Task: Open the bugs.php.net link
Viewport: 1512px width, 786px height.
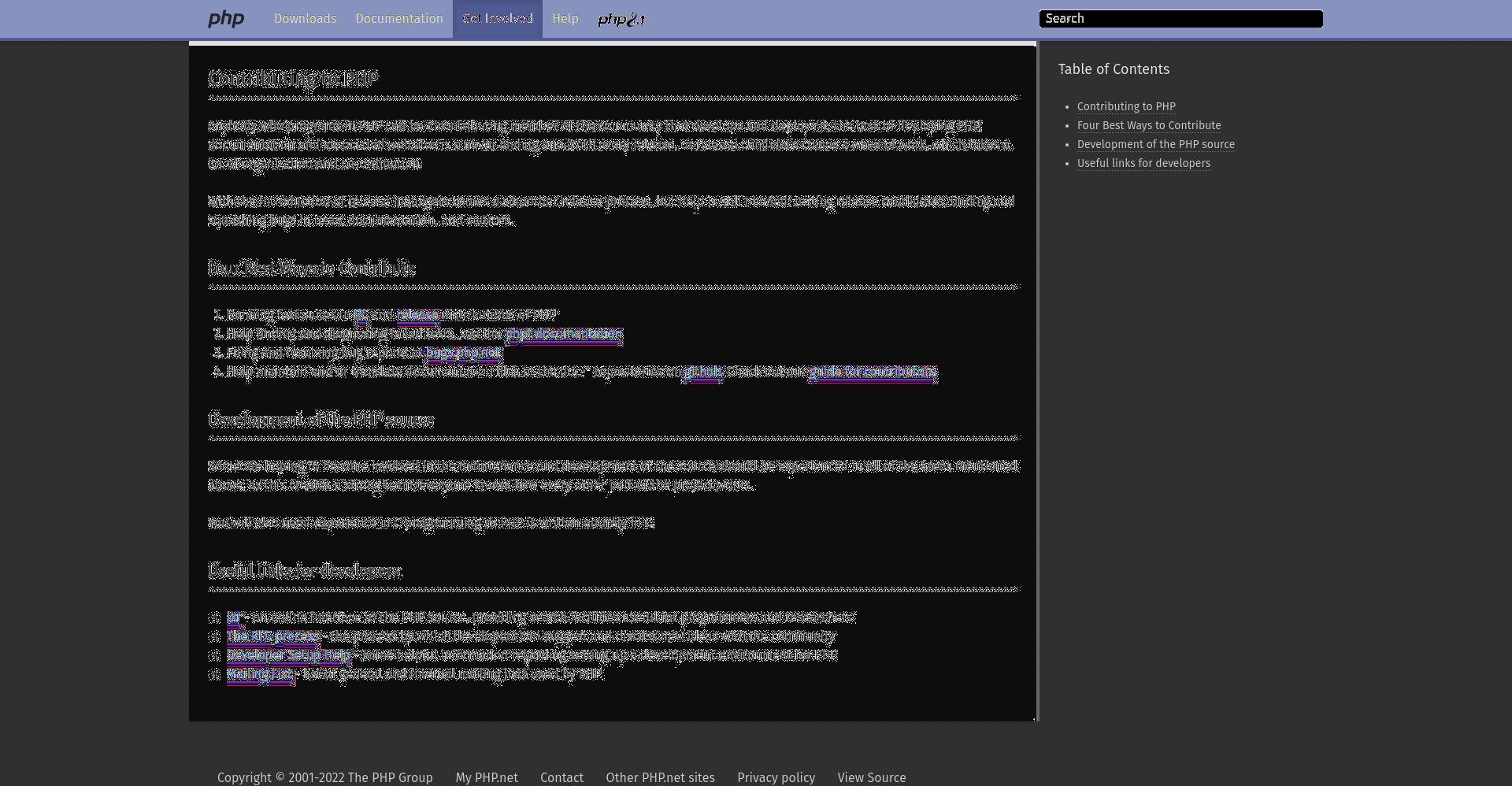Action: click(463, 353)
